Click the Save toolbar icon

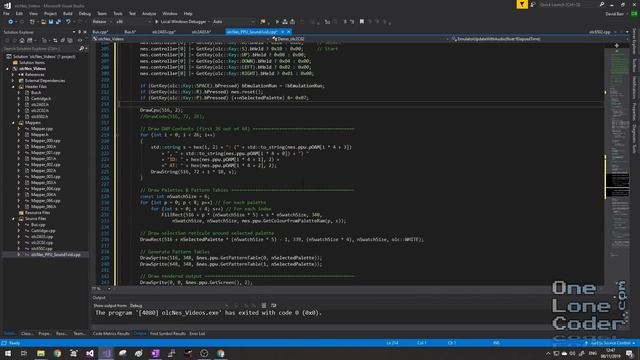point(51,22)
